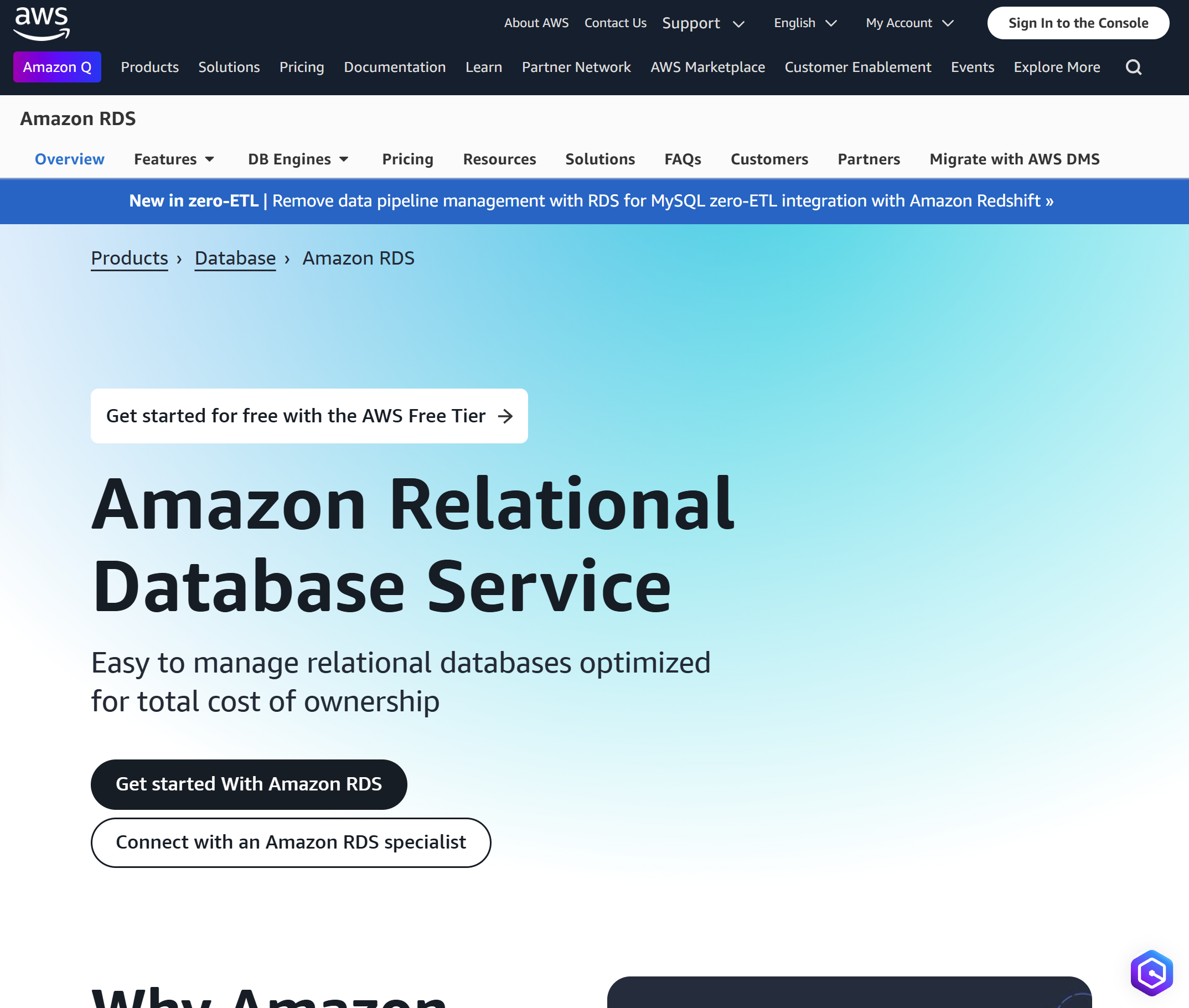1189x1008 pixels.
Task: Expand the DB Engines submenu
Action: (298, 159)
